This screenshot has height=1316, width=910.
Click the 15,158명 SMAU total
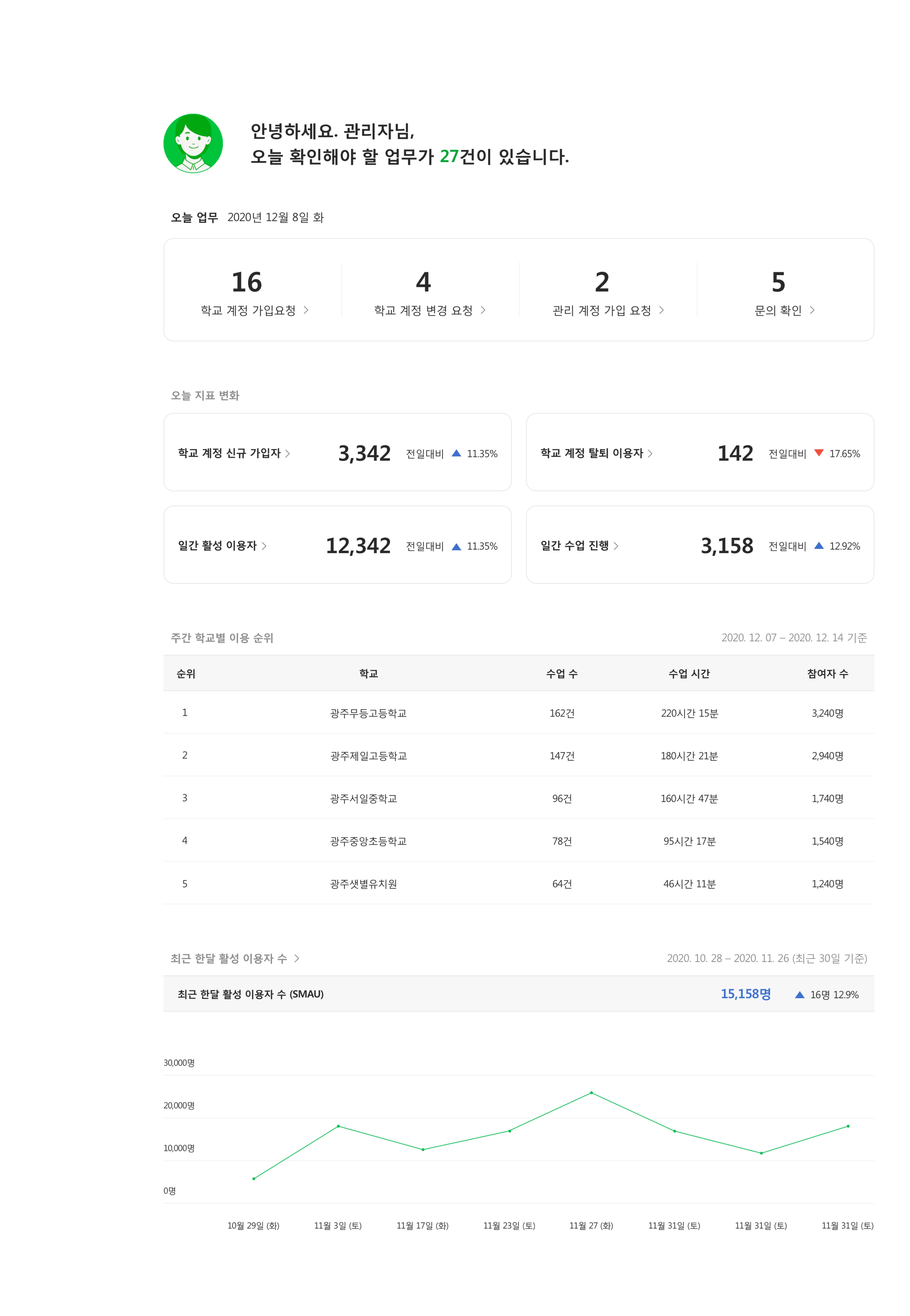(x=745, y=994)
